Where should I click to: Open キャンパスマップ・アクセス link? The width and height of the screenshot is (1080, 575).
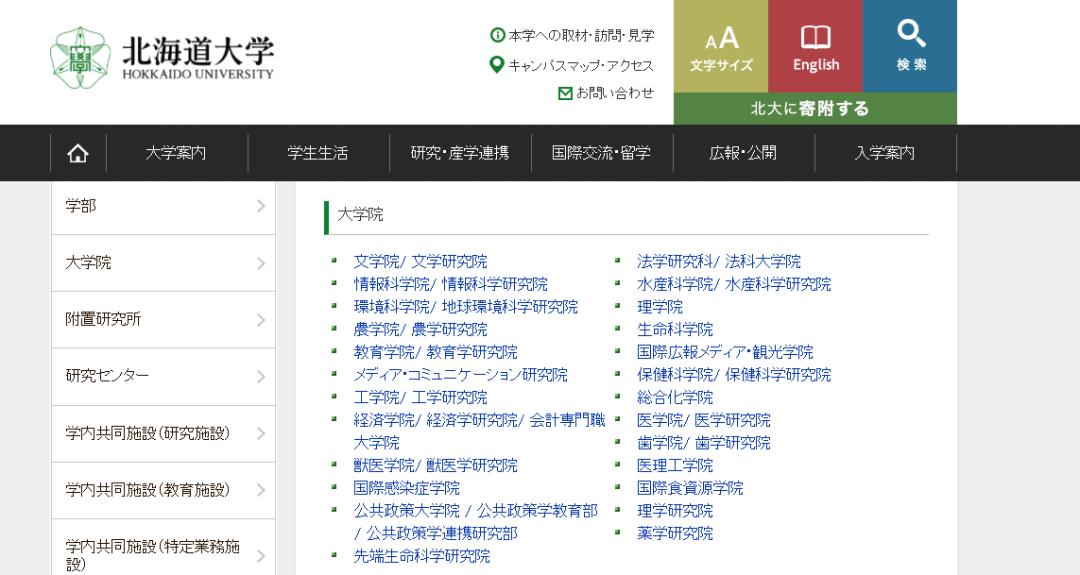click(581, 65)
